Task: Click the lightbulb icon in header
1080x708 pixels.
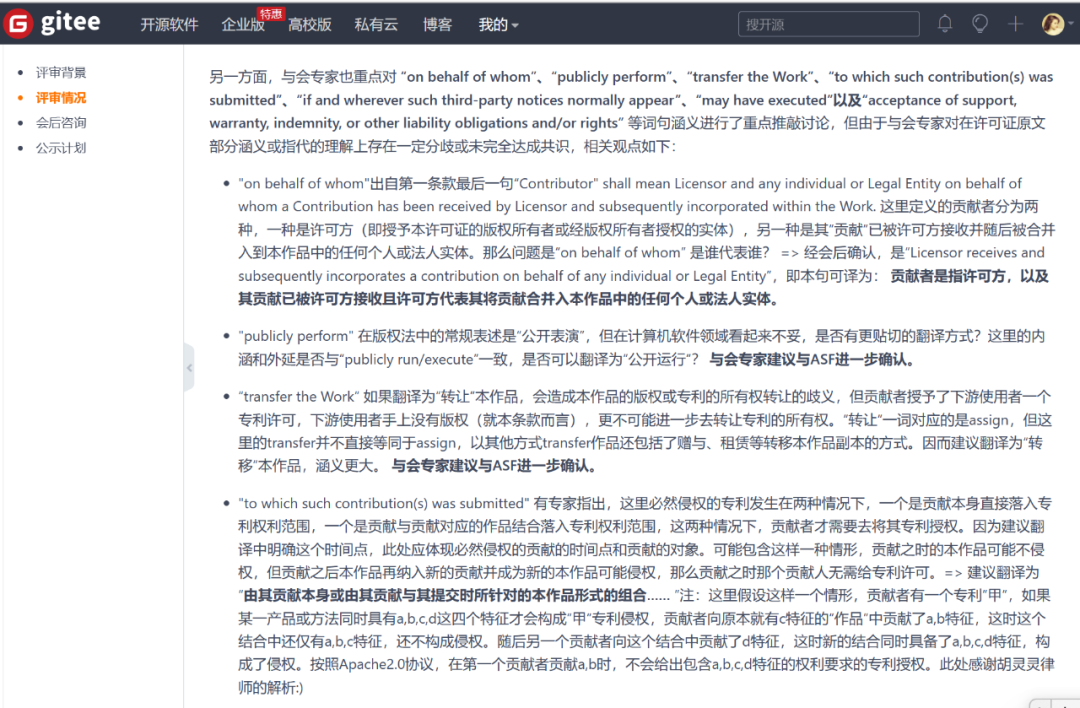Action: (980, 24)
